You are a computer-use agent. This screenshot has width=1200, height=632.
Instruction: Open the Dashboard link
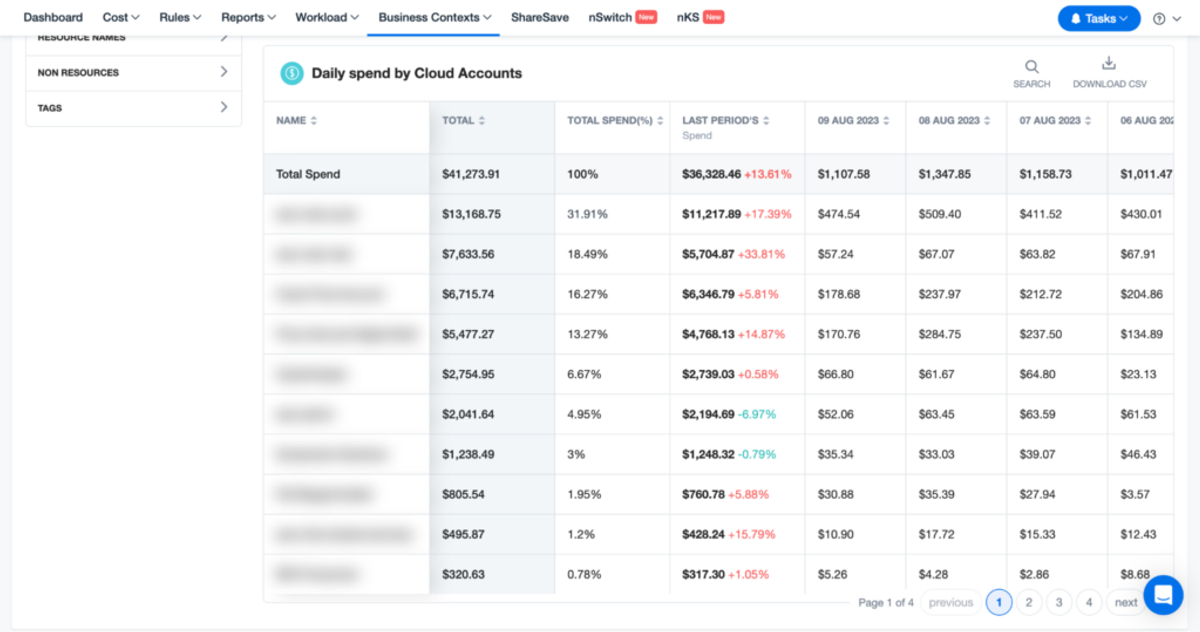pos(53,18)
